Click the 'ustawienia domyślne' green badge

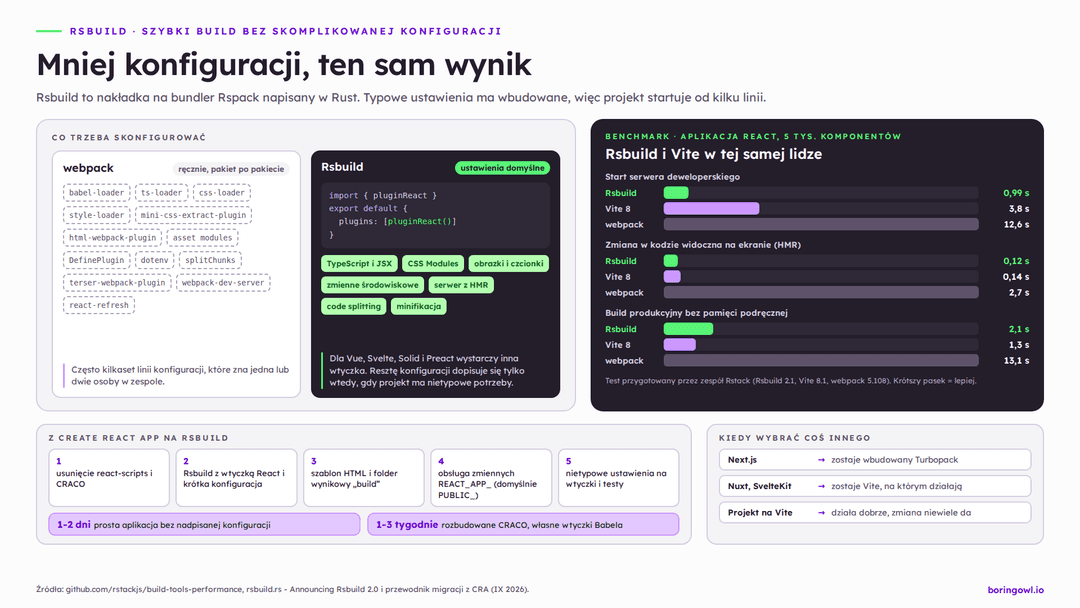click(x=502, y=168)
